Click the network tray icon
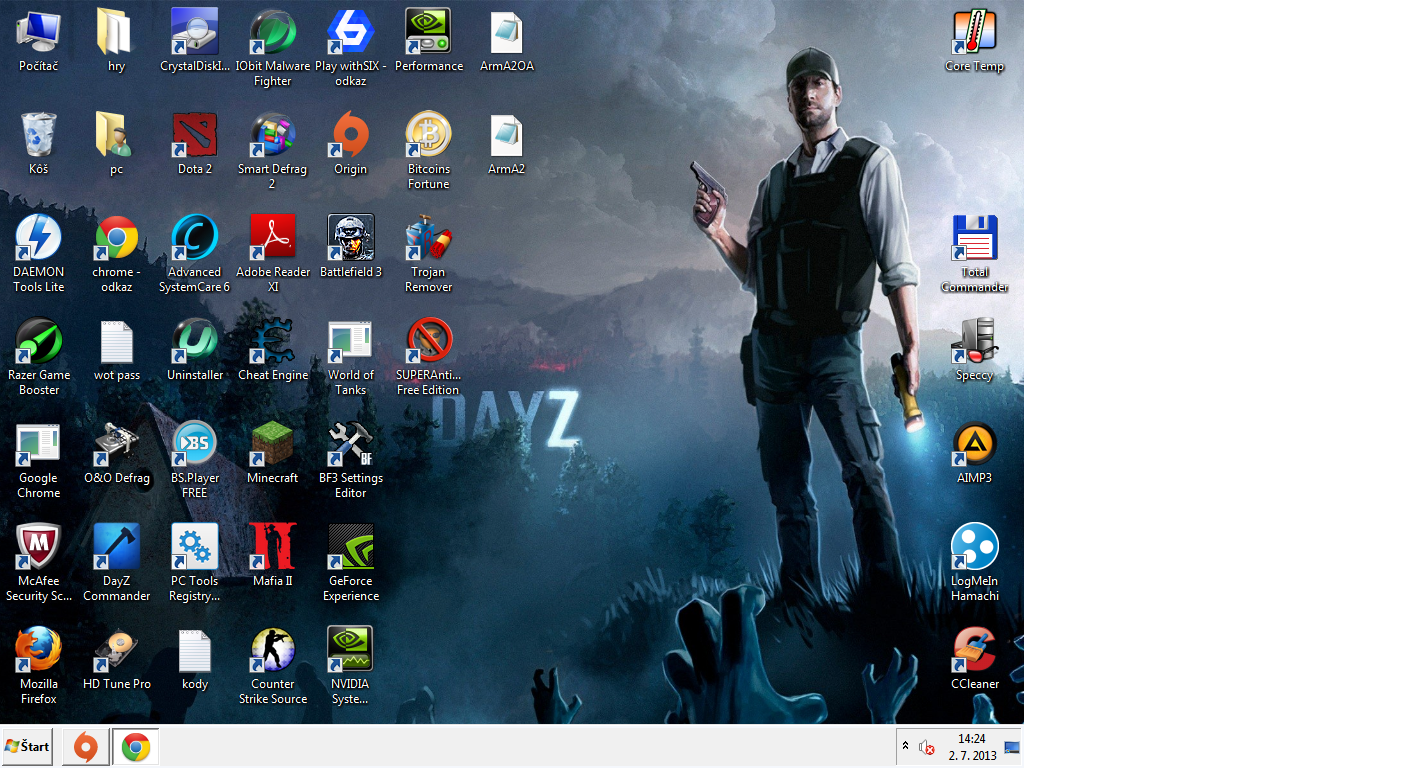 (x=1012, y=747)
